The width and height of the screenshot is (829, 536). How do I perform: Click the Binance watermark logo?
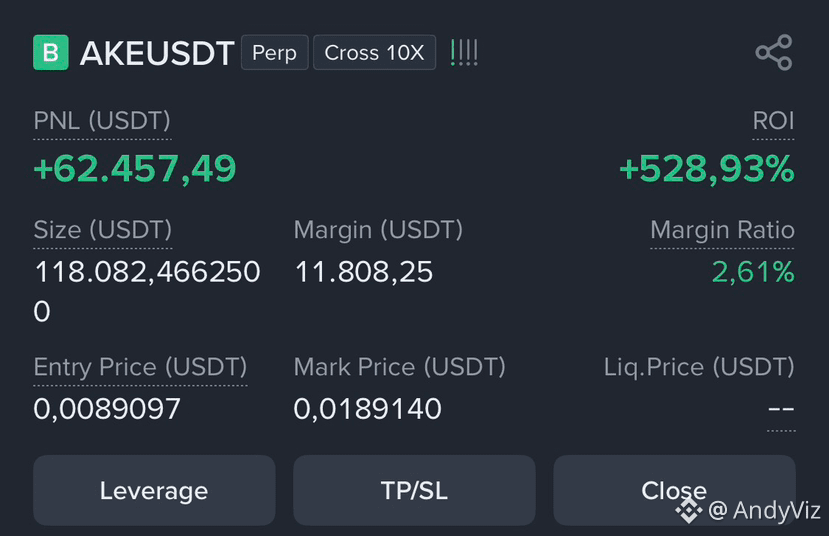(688, 510)
